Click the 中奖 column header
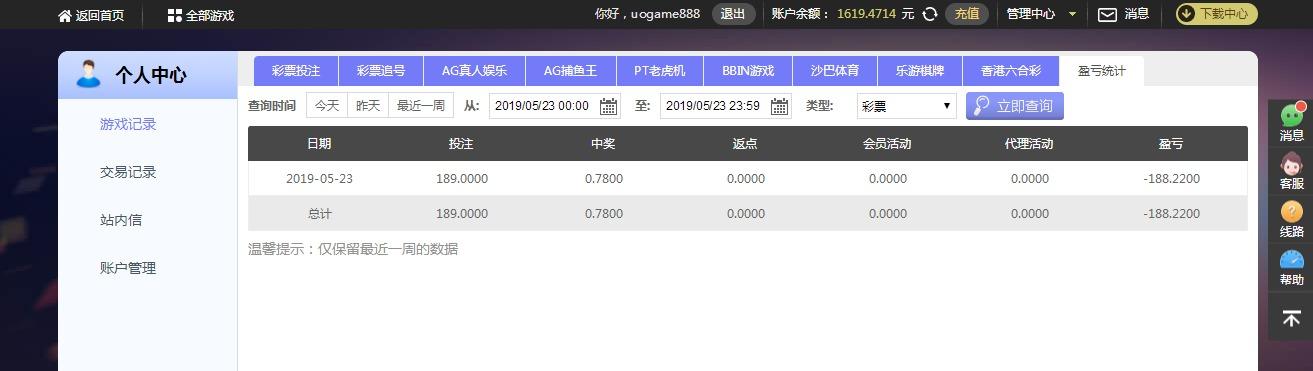Screen dimensions: 1313x371 [x=603, y=144]
